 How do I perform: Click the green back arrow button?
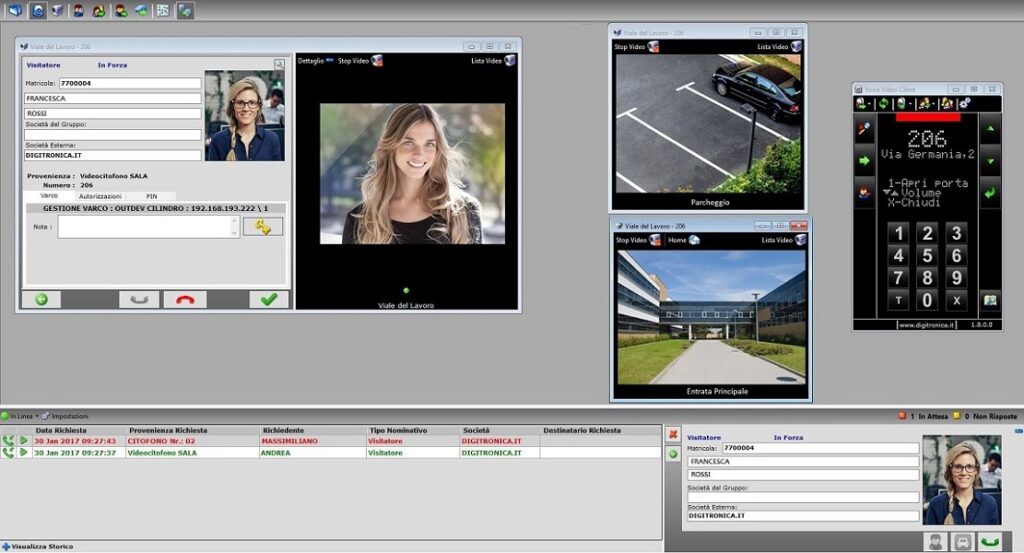click(x=41, y=299)
